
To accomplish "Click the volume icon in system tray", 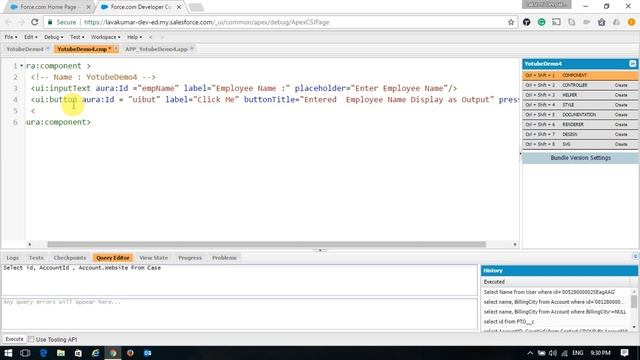I will pos(553,353).
